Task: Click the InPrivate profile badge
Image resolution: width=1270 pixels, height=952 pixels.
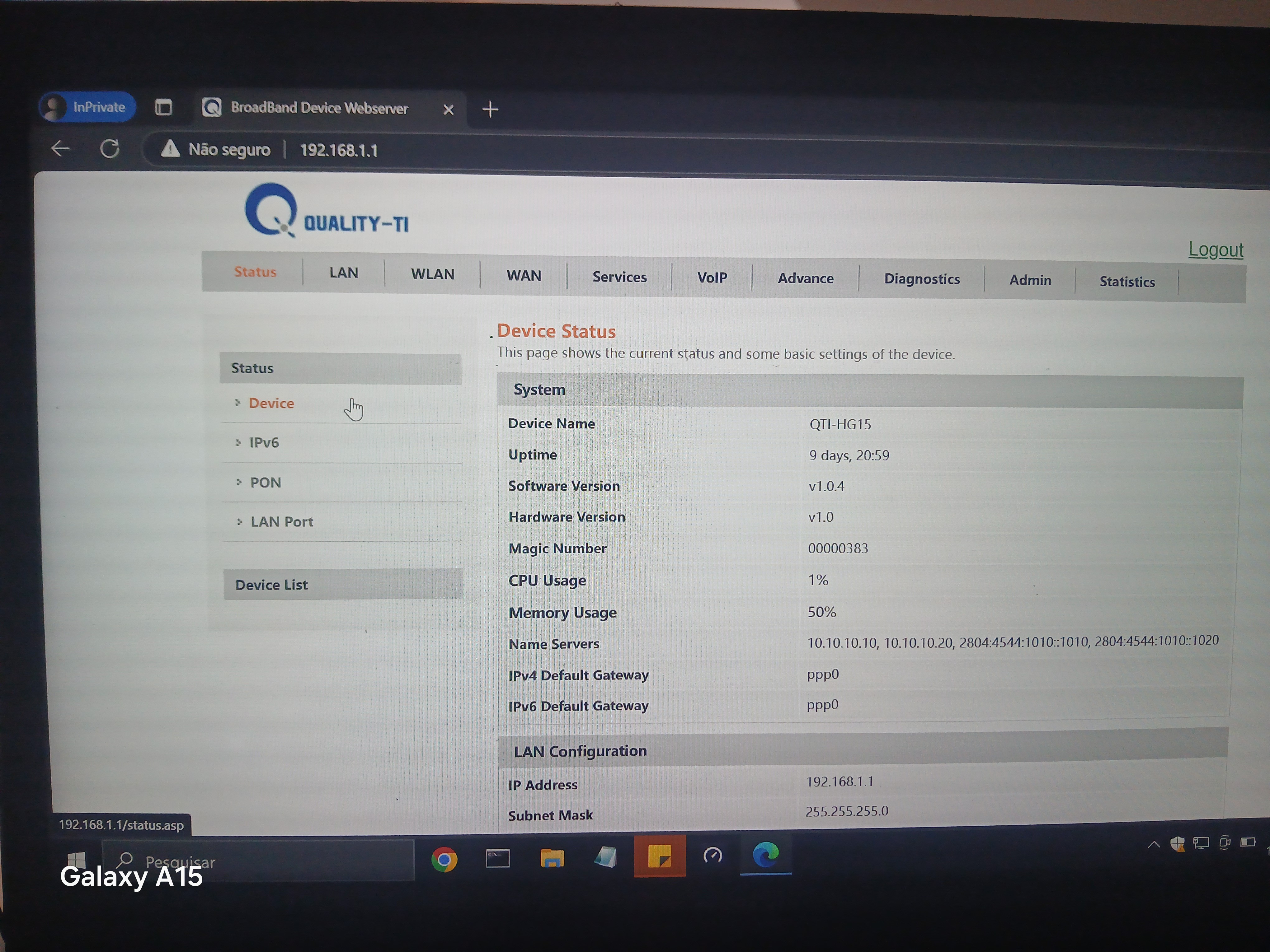Action: pos(87,107)
